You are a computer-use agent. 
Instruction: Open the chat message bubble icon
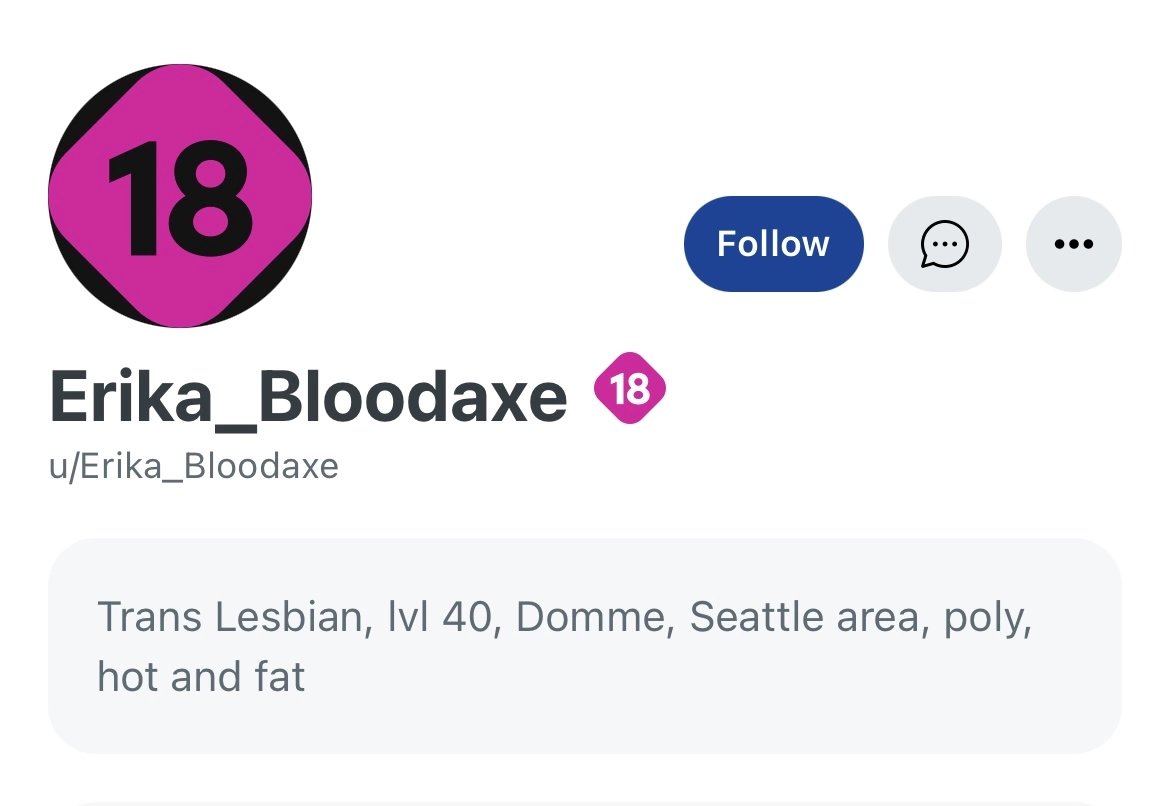944,244
